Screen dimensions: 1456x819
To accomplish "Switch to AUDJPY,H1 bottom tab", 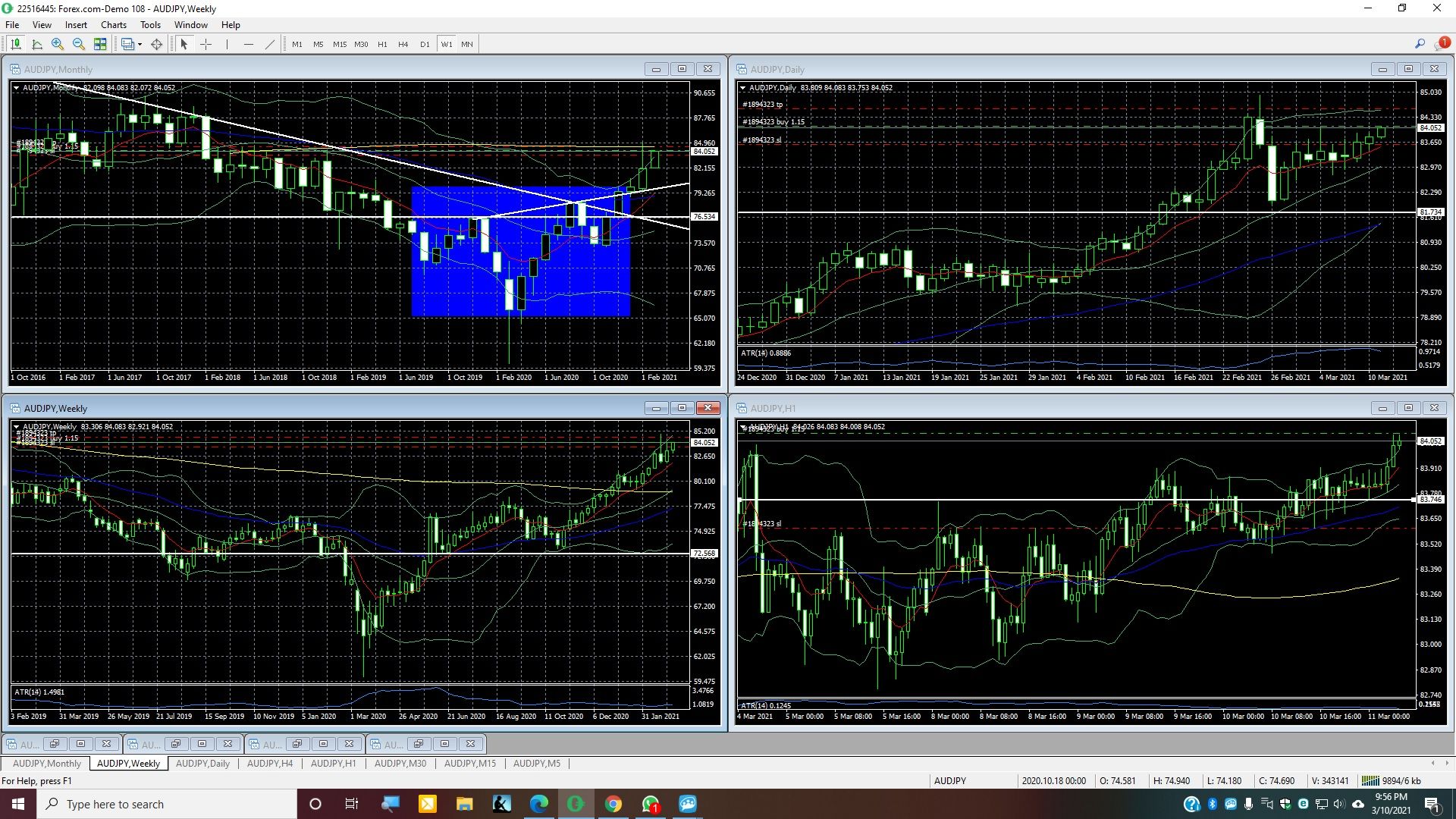I will point(333,764).
